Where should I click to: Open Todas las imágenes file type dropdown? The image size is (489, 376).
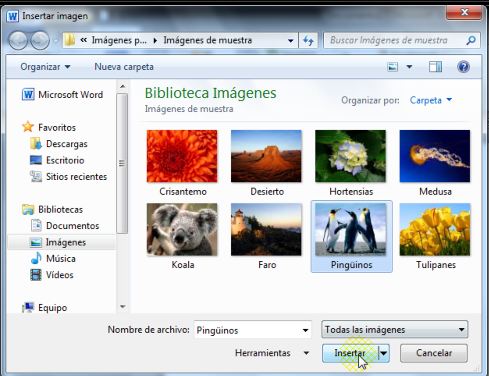pyautogui.click(x=395, y=330)
